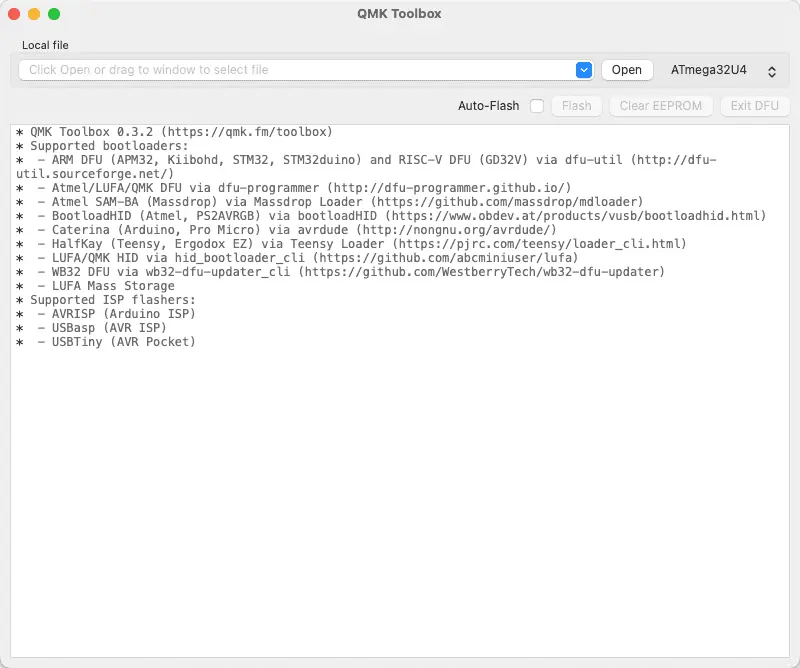Click the 'Local file' label

point(45,45)
